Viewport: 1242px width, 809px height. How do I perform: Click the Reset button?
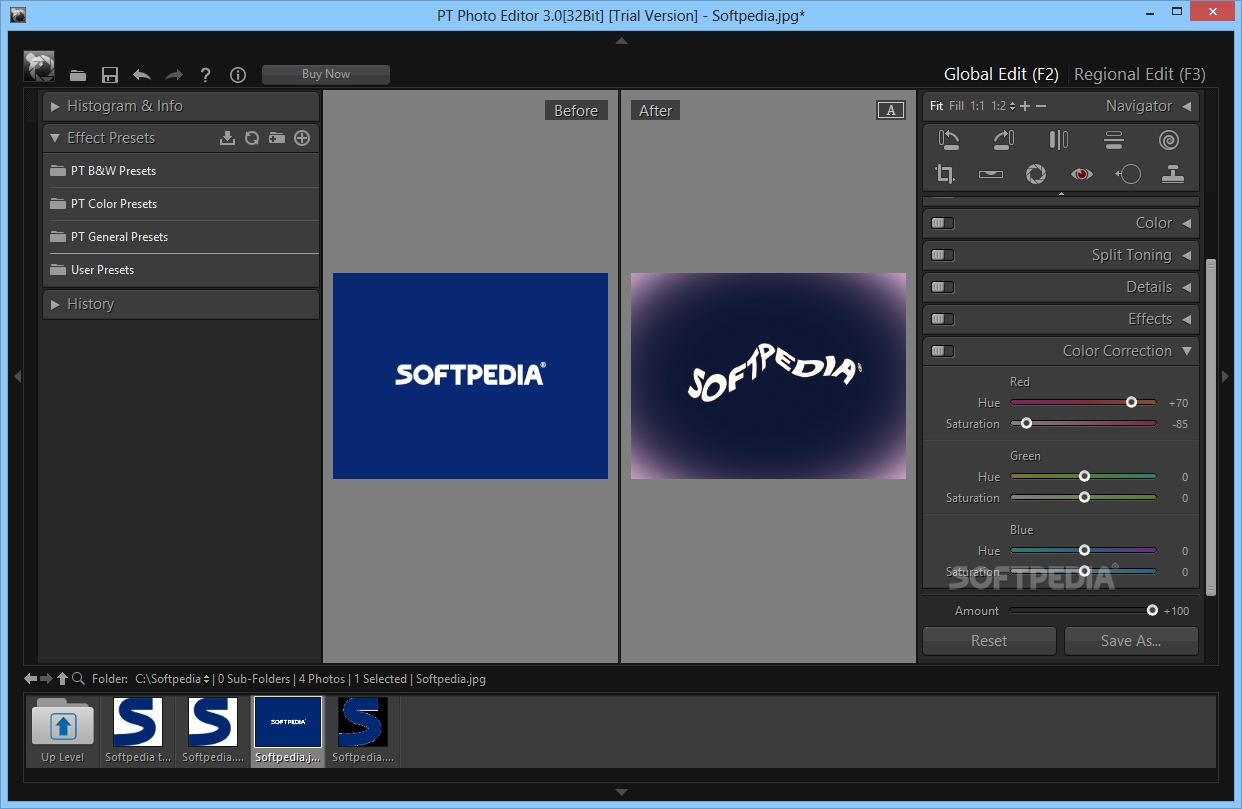tap(989, 641)
